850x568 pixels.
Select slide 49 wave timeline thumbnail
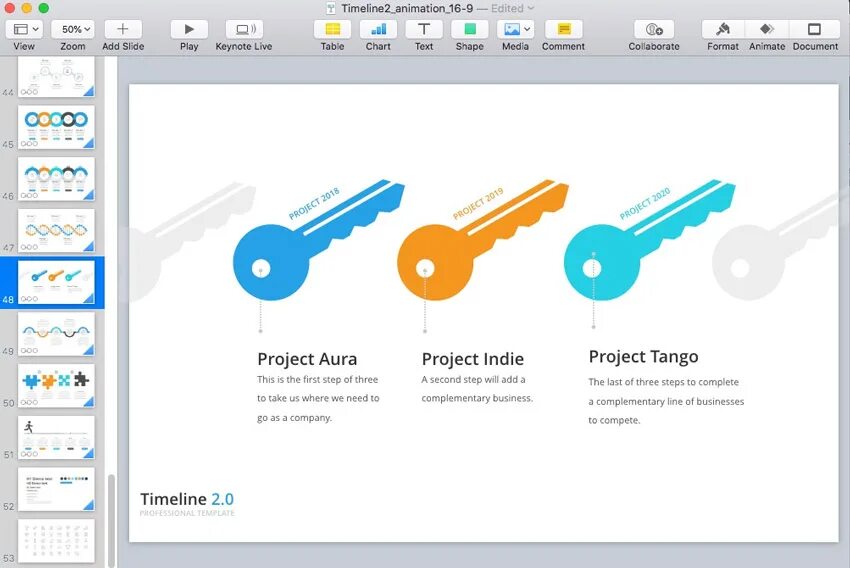click(x=56, y=334)
